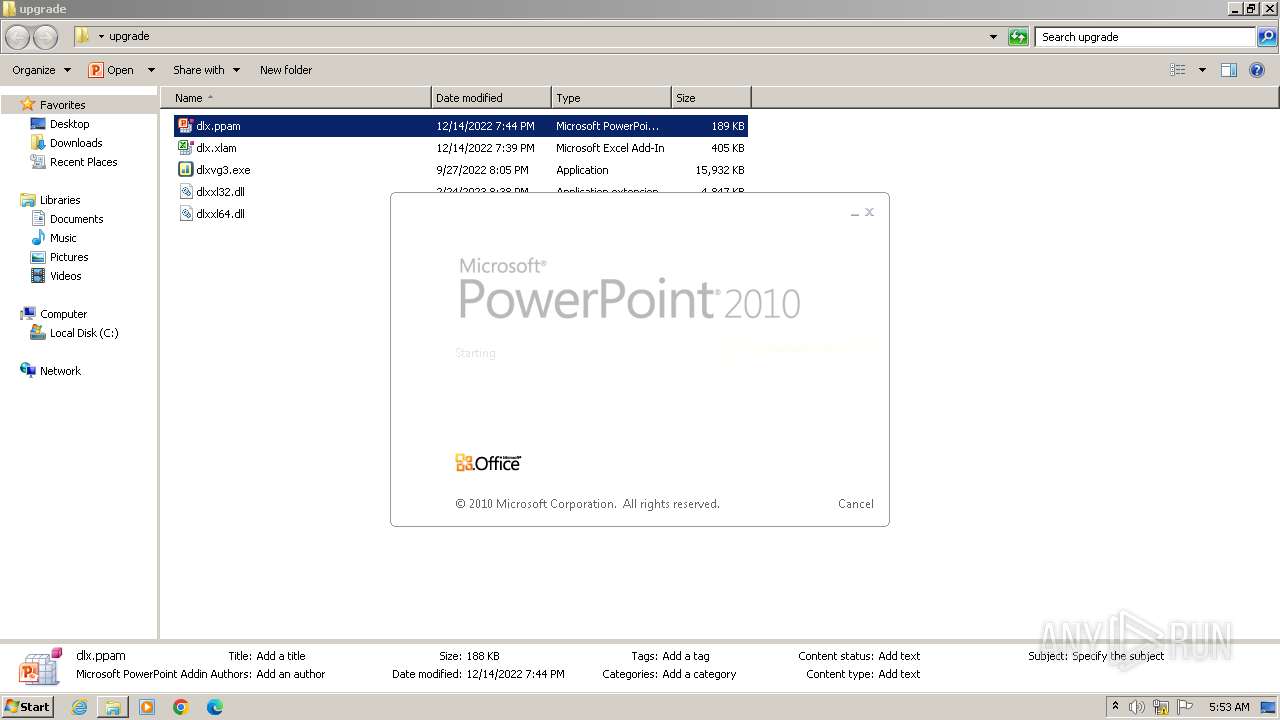Expand the view options dropdown arrow

click(1202, 70)
